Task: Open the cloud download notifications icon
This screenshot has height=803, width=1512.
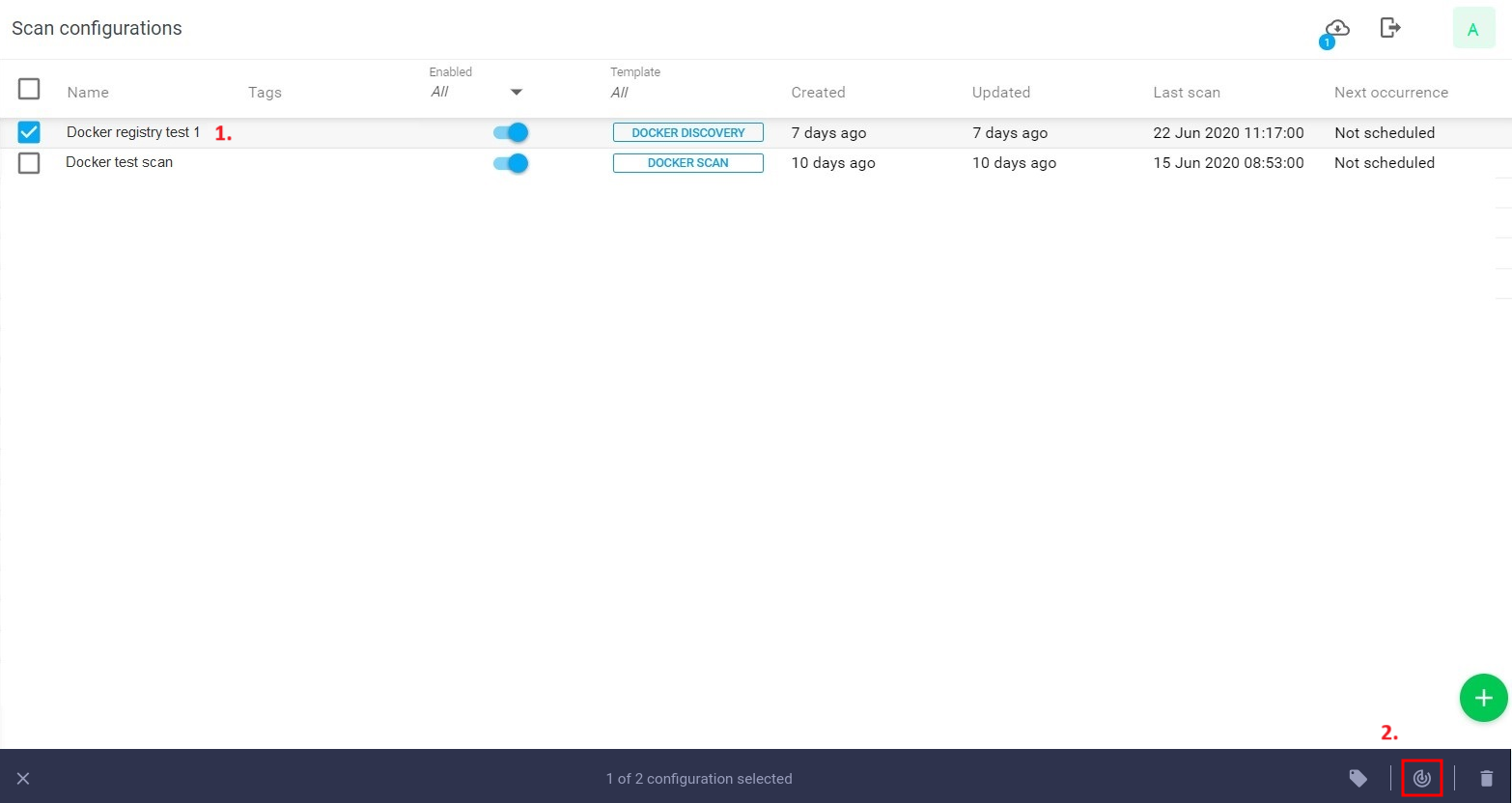Action: click(x=1336, y=28)
